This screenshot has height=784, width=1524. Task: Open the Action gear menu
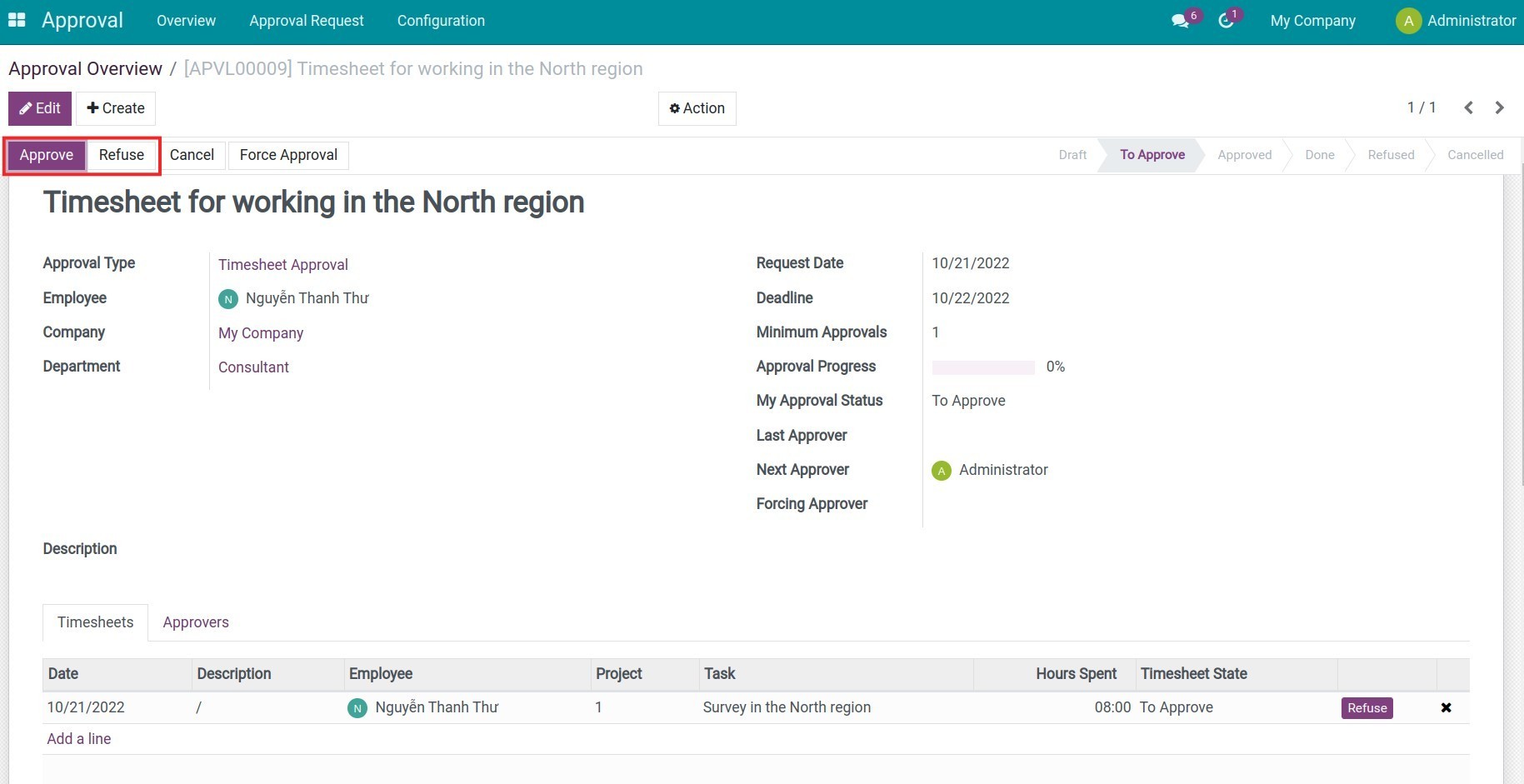(x=697, y=107)
